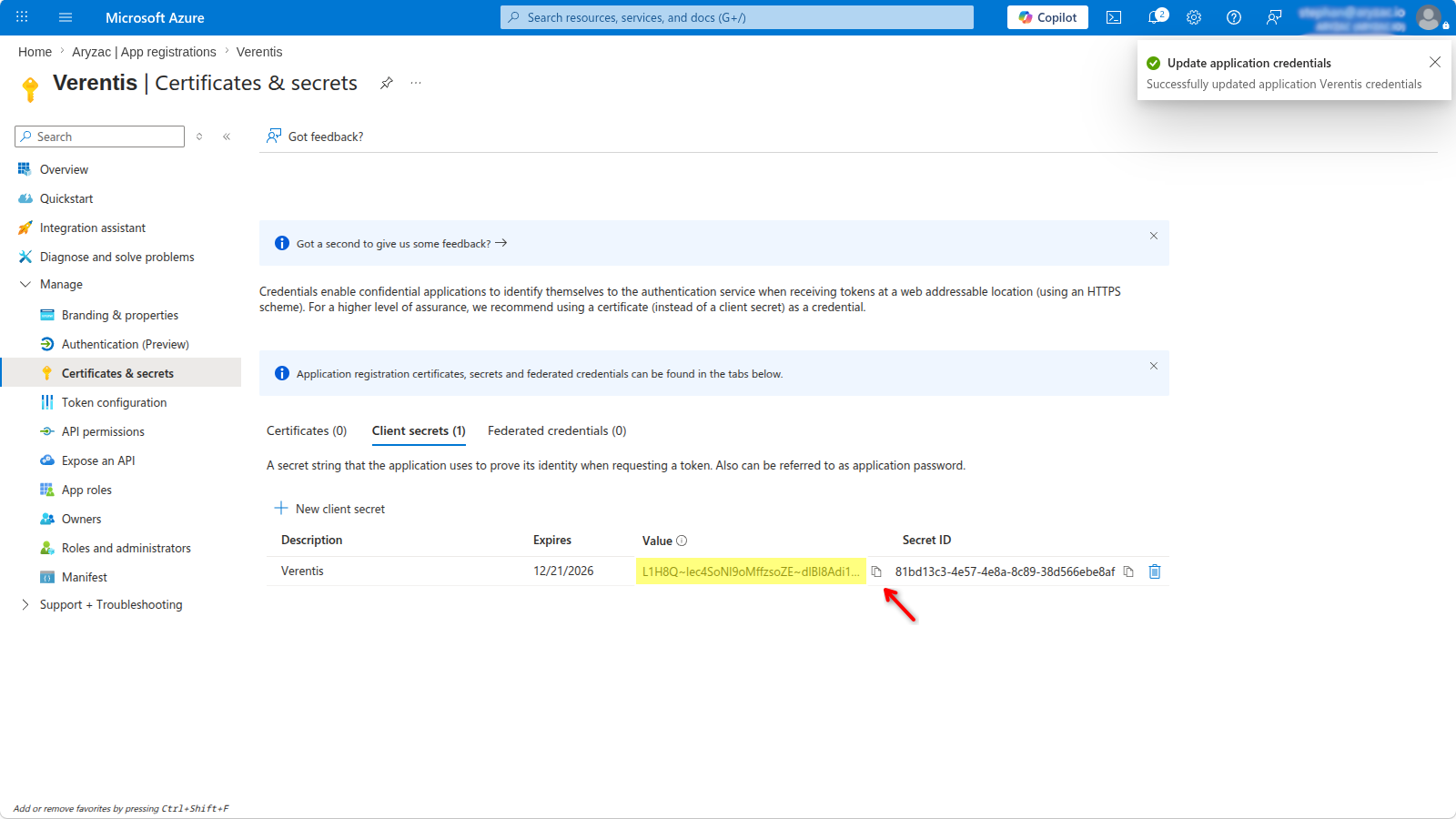Close the Update application credentials notification
Image resolution: width=1456 pixels, height=819 pixels.
[1435, 62]
